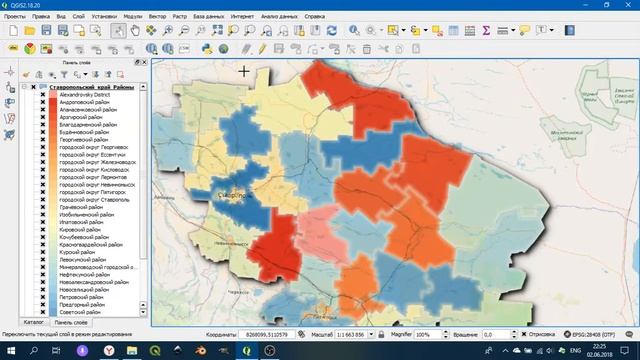
Task: Enable map tips speech bubble icon
Action: (x=524, y=31)
